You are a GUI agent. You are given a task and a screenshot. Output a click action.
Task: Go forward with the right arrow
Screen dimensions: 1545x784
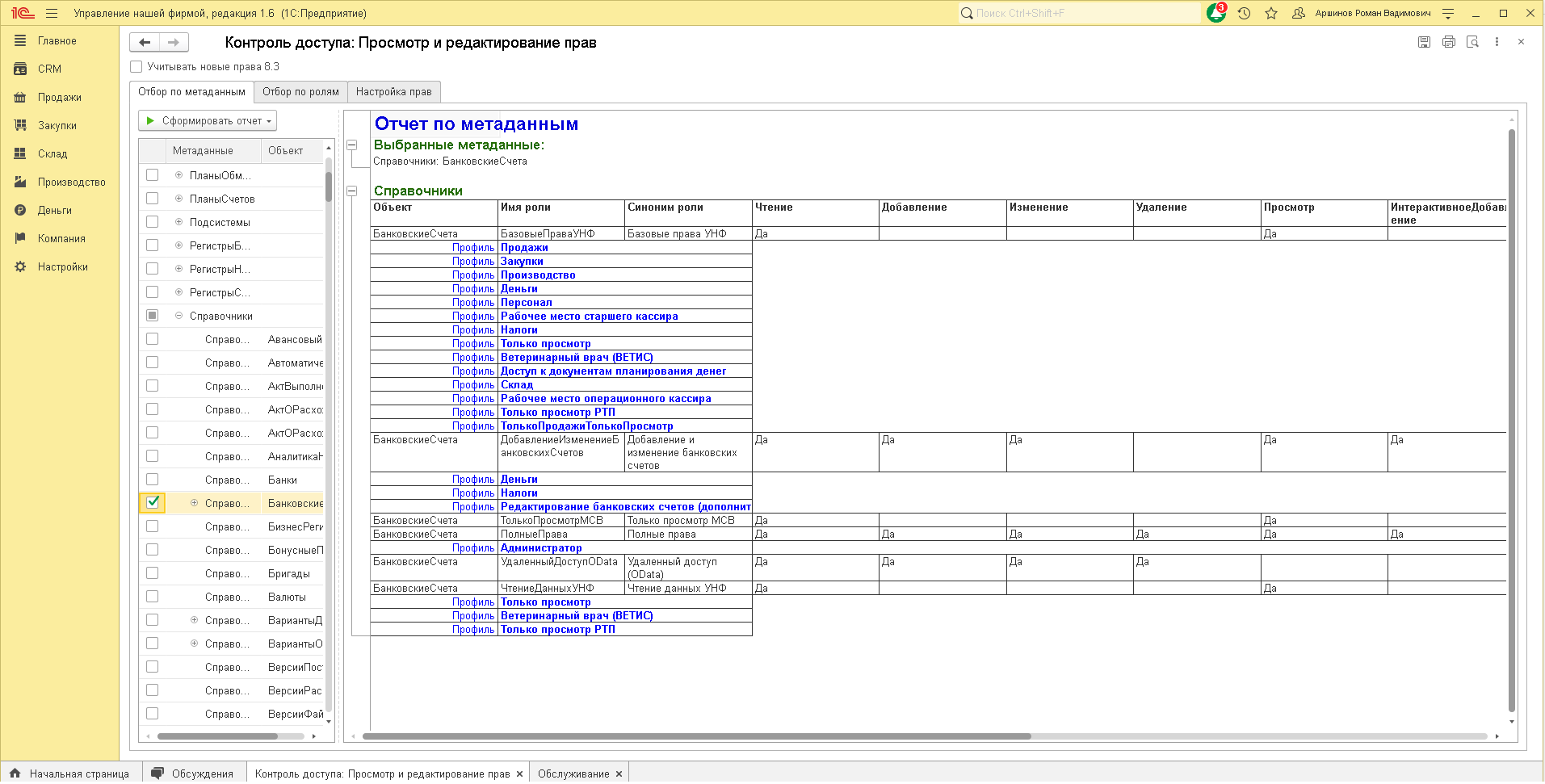coord(174,42)
